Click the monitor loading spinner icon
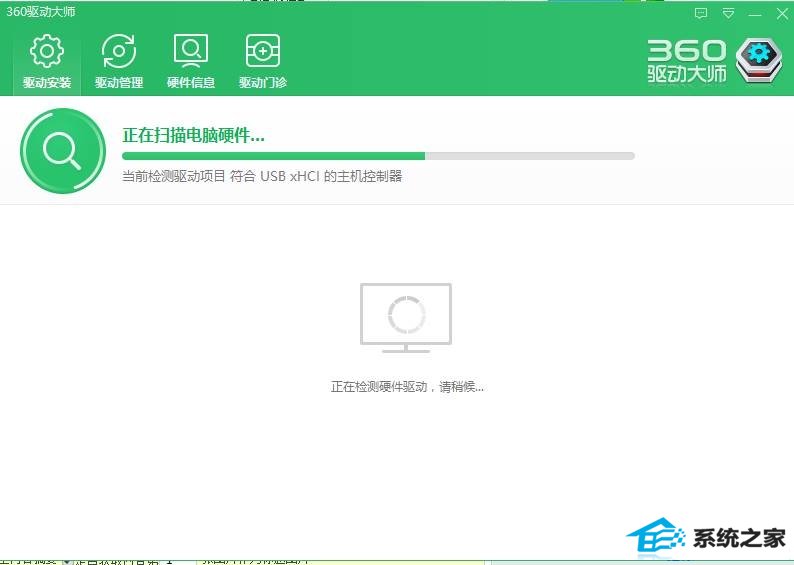794x565 pixels. [x=406, y=317]
